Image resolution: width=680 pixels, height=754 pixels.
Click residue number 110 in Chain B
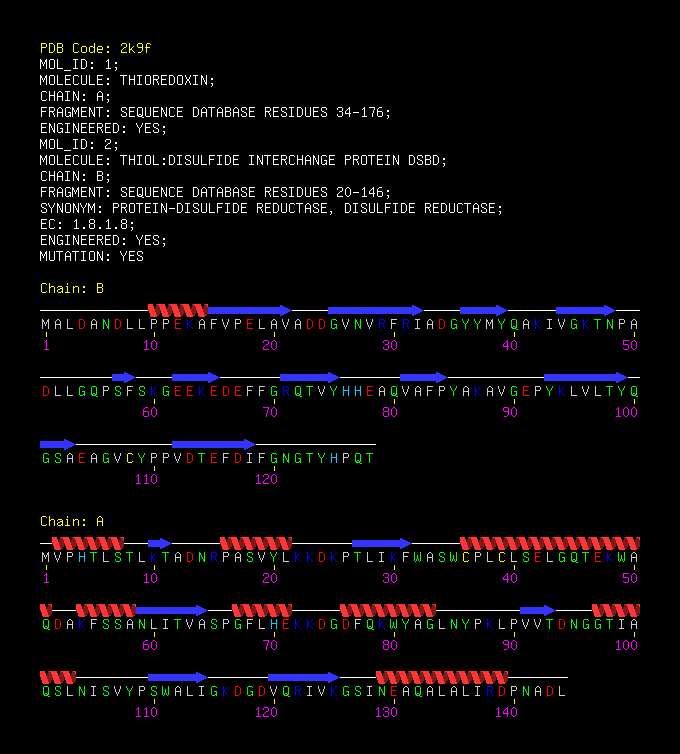(x=146, y=479)
